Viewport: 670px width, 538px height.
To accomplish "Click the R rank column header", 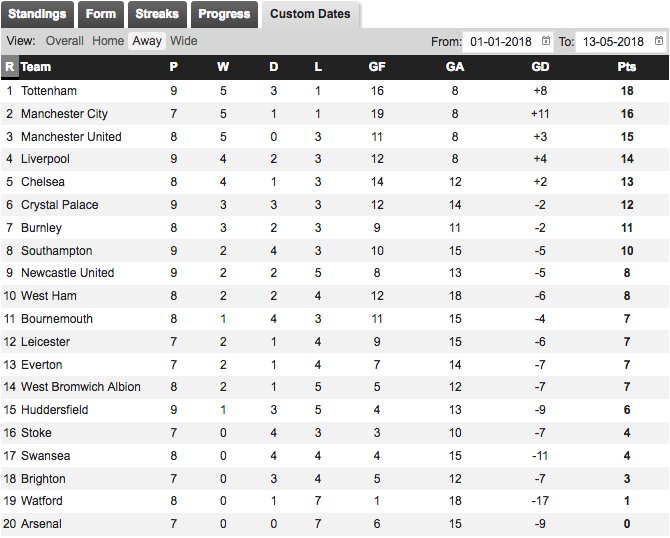I will [10, 67].
